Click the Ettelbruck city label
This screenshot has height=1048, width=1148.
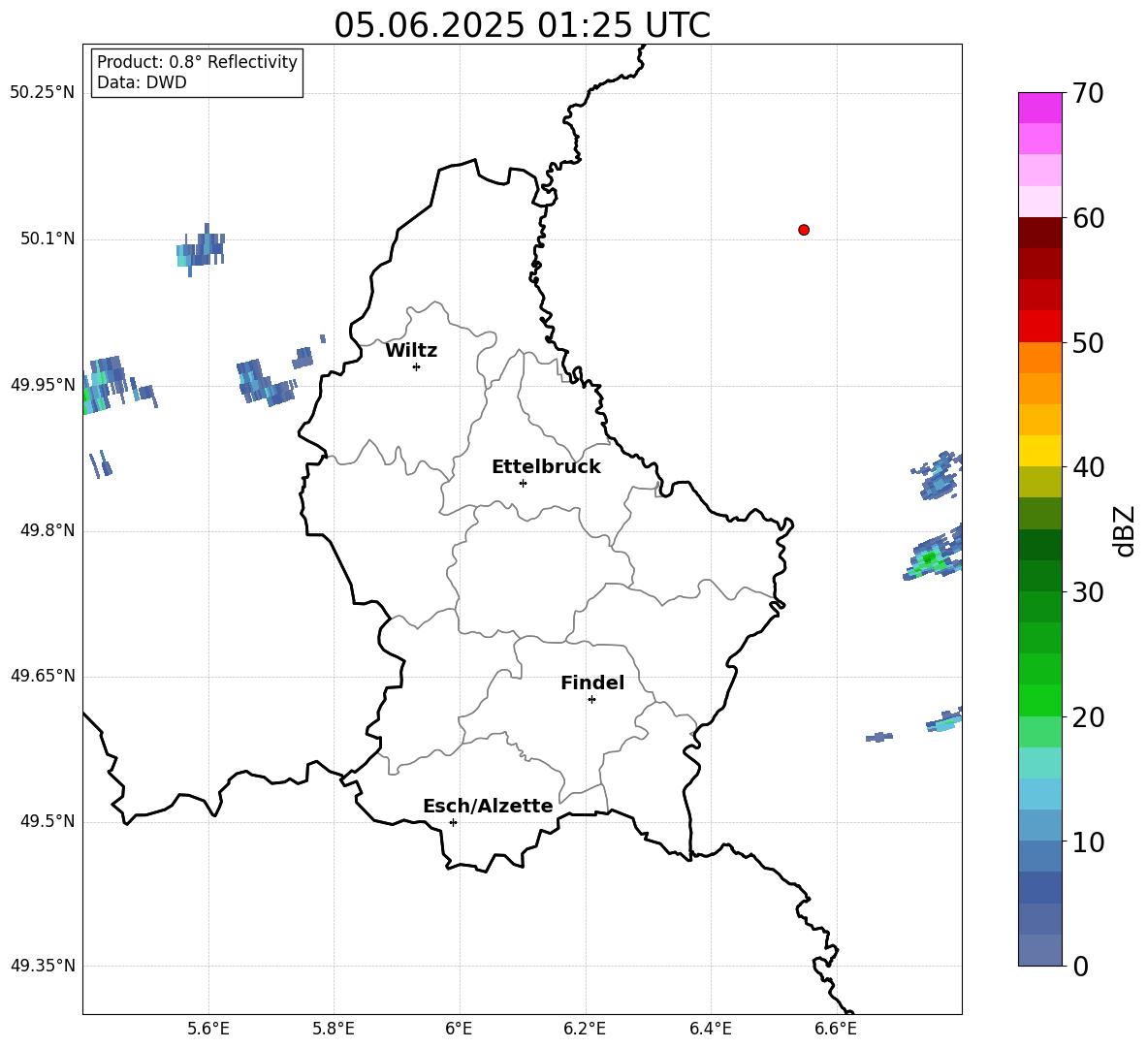pos(546,467)
